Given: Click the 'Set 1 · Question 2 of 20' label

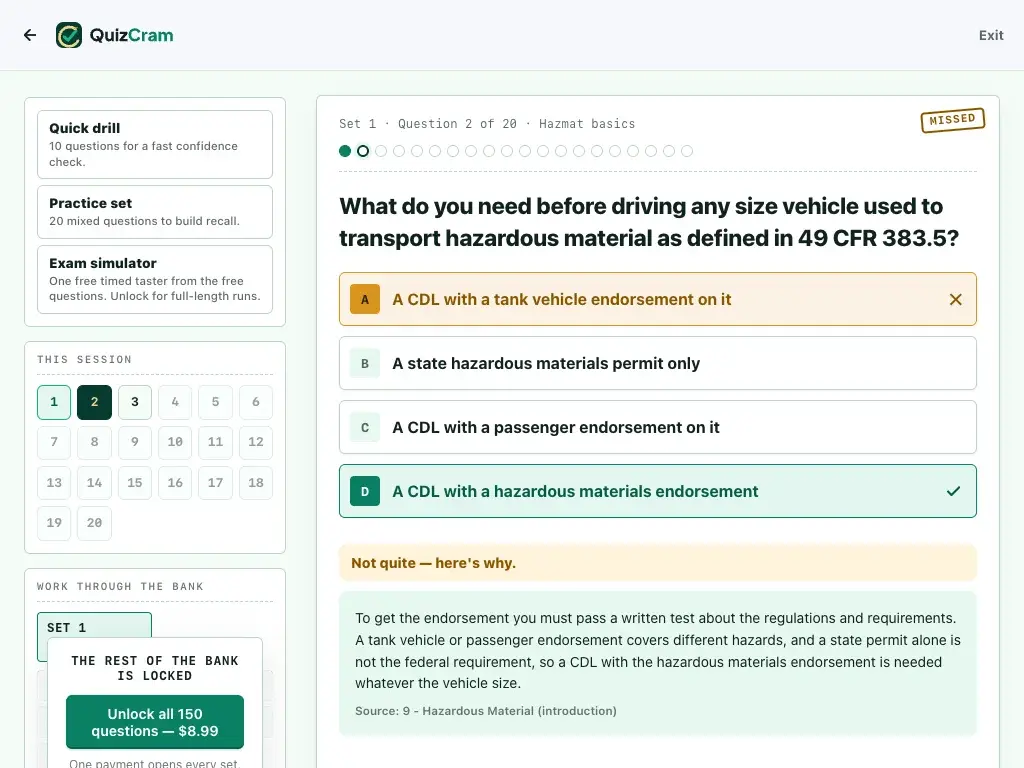Looking at the screenshot, I should click(x=428, y=124).
